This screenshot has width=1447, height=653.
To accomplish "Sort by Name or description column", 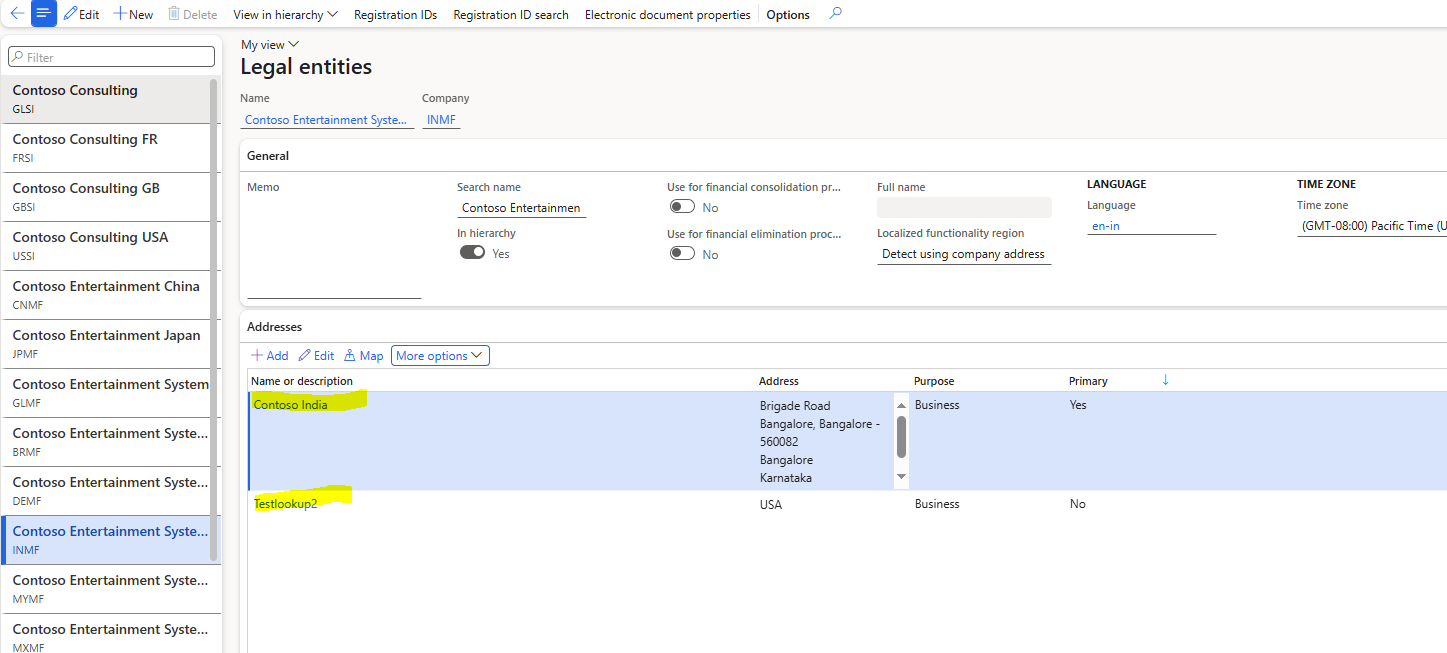I will pos(302,381).
